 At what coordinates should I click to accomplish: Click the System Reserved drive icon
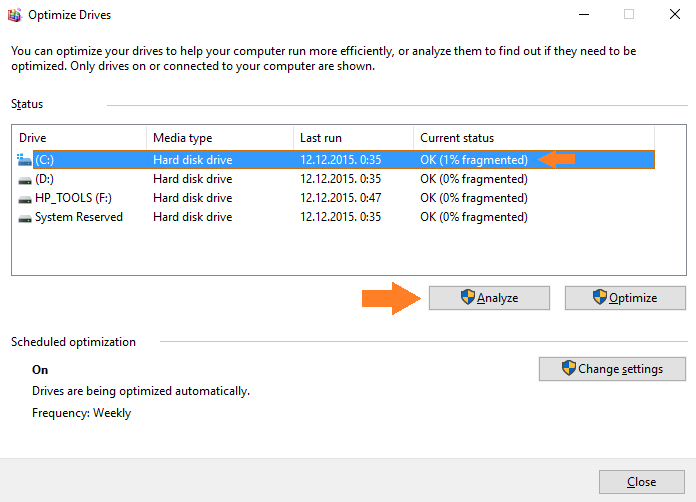click(x=25, y=218)
